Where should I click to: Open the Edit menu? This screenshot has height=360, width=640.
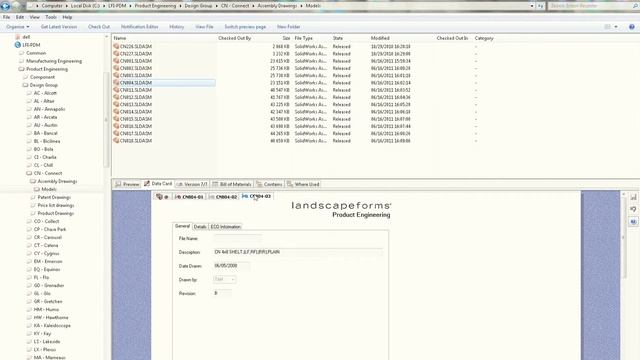(x=20, y=17)
